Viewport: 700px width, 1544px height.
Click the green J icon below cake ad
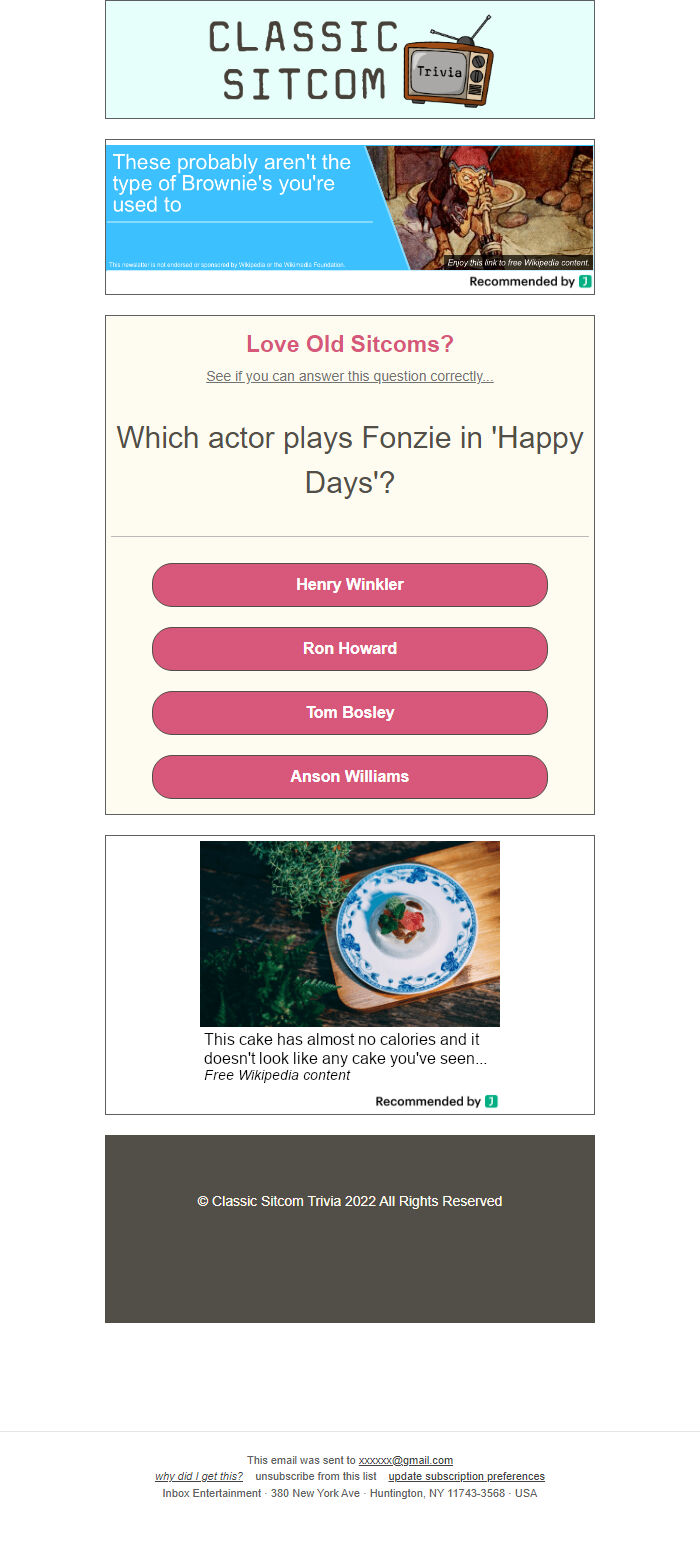(491, 1102)
